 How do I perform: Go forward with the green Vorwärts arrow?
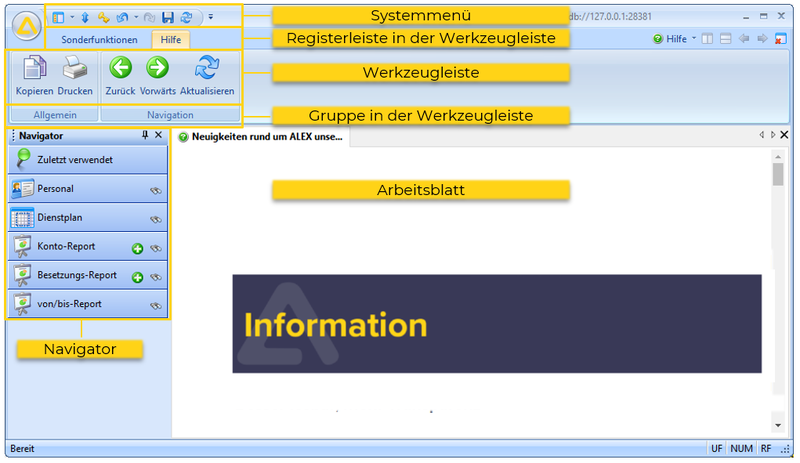click(157, 68)
